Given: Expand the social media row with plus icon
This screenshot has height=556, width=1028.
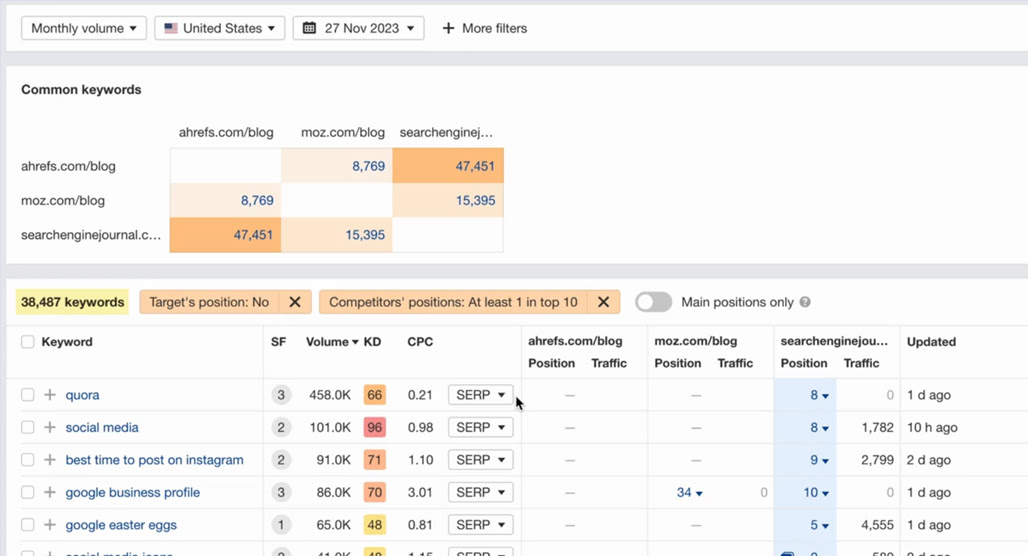Looking at the screenshot, I should [50, 427].
